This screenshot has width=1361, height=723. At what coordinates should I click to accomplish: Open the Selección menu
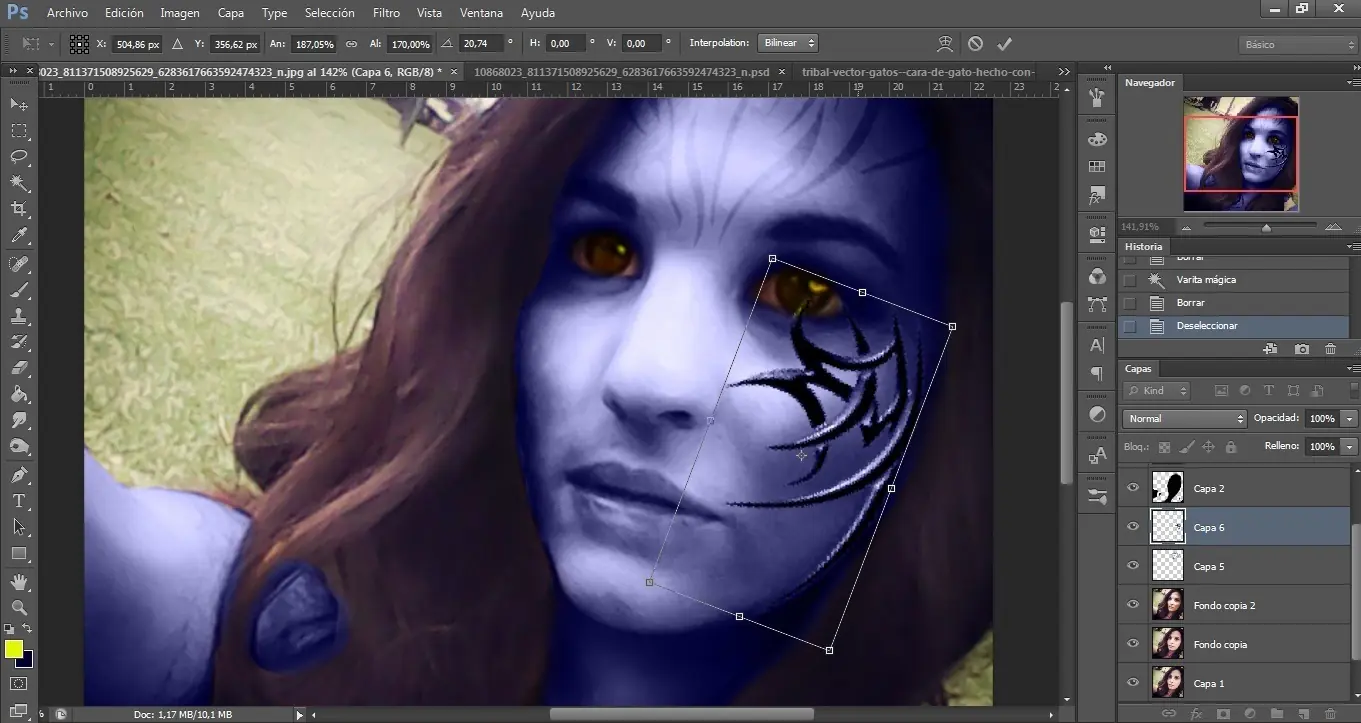pos(330,13)
